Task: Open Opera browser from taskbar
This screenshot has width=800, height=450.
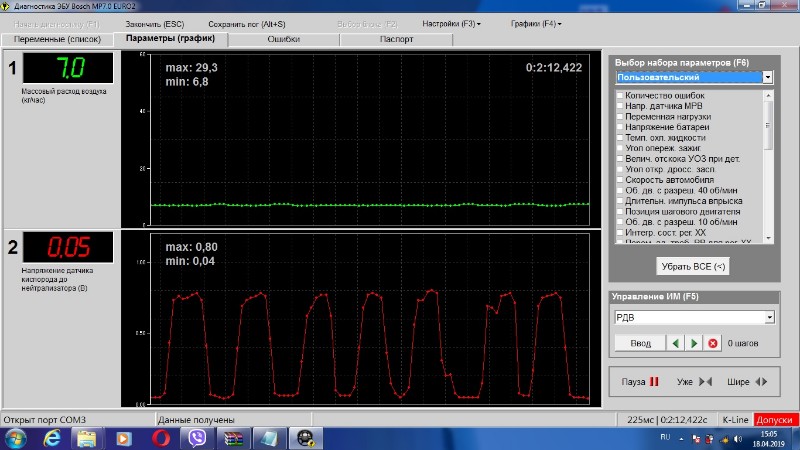Action: 160,438
